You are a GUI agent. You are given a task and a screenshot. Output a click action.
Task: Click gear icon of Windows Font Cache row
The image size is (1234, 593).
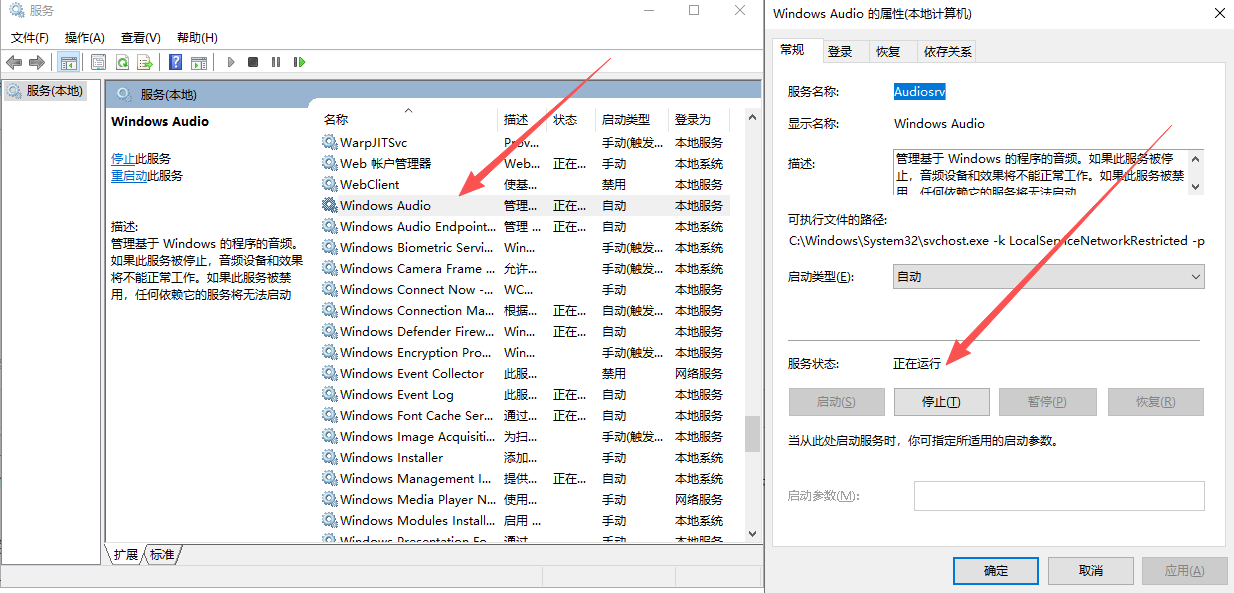[x=330, y=415]
